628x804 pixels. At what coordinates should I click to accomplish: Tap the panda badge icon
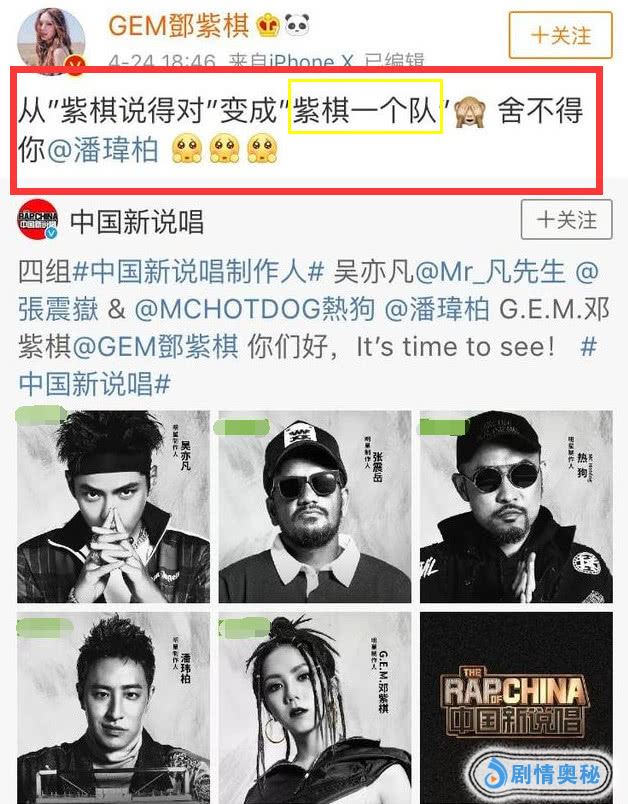(297, 25)
